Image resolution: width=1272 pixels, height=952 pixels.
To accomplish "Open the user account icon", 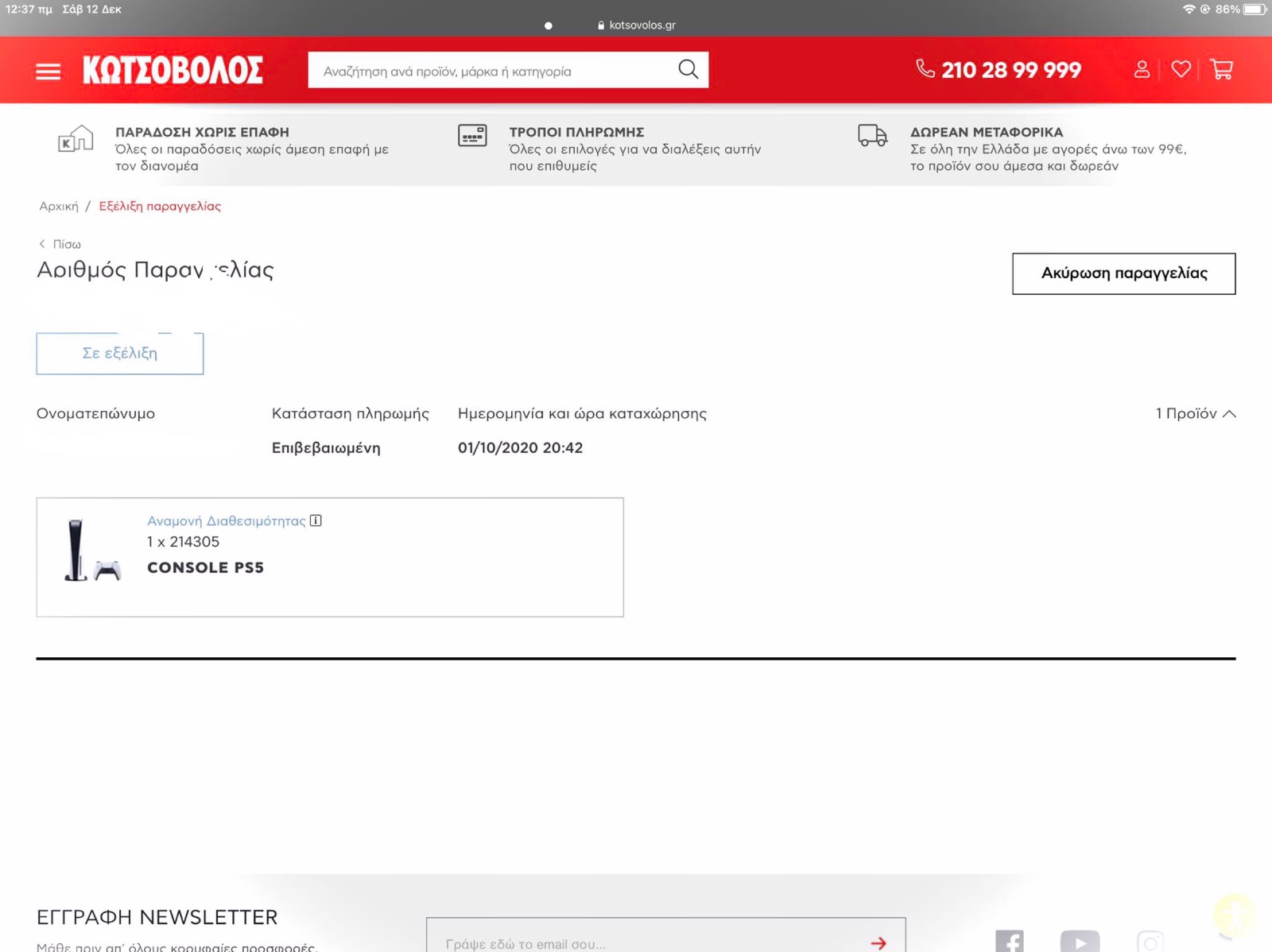I will coord(1142,70).
